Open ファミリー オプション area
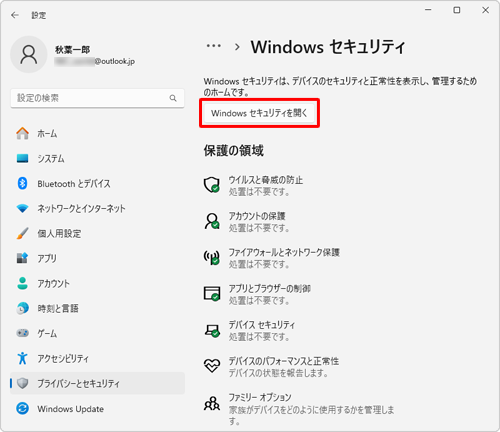 tap(299, 409)
